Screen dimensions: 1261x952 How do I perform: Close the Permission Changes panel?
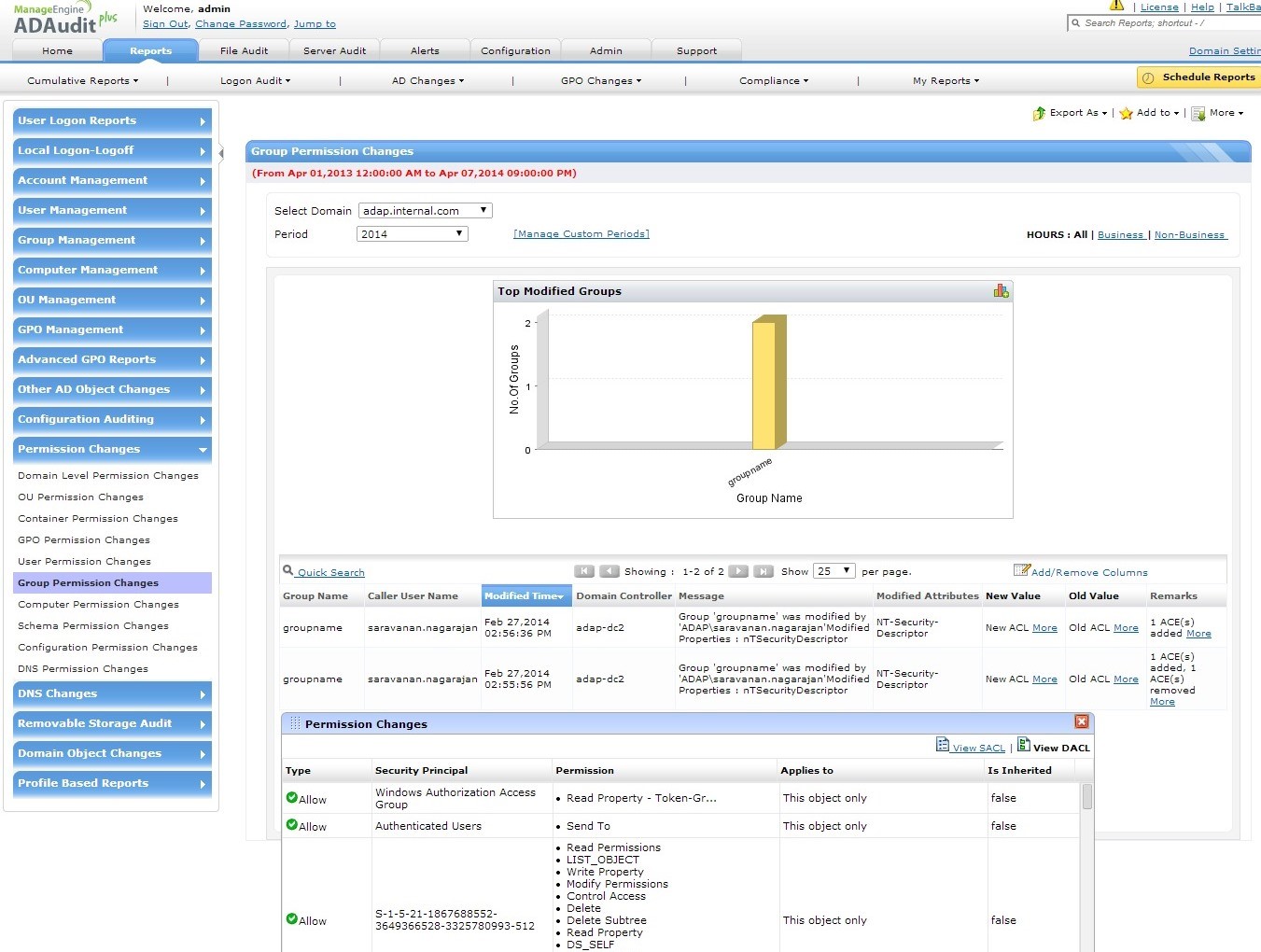click(x=1081, y=721)
